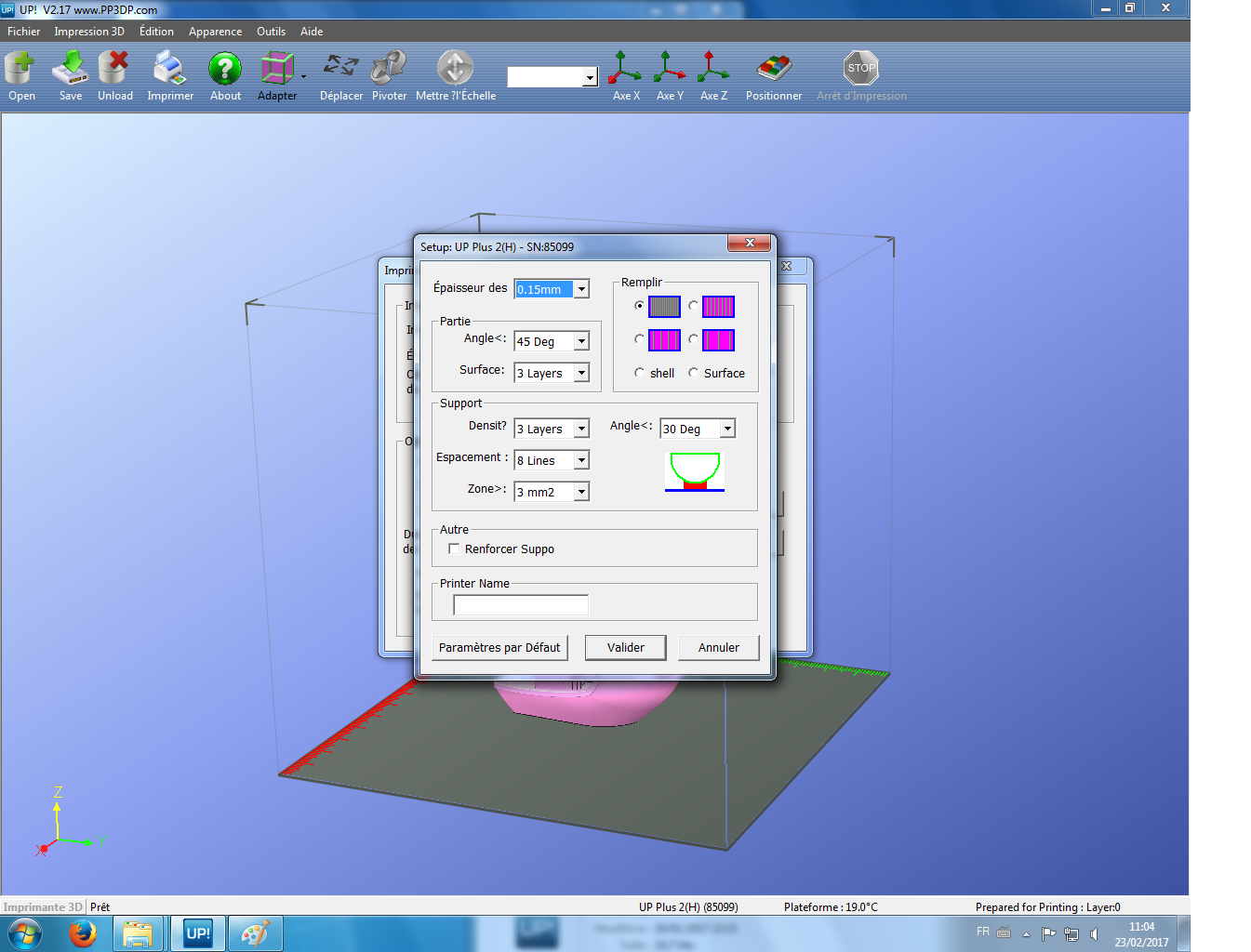
Task: Show hidden tray icons arrow
Action: click(1026, 933)
